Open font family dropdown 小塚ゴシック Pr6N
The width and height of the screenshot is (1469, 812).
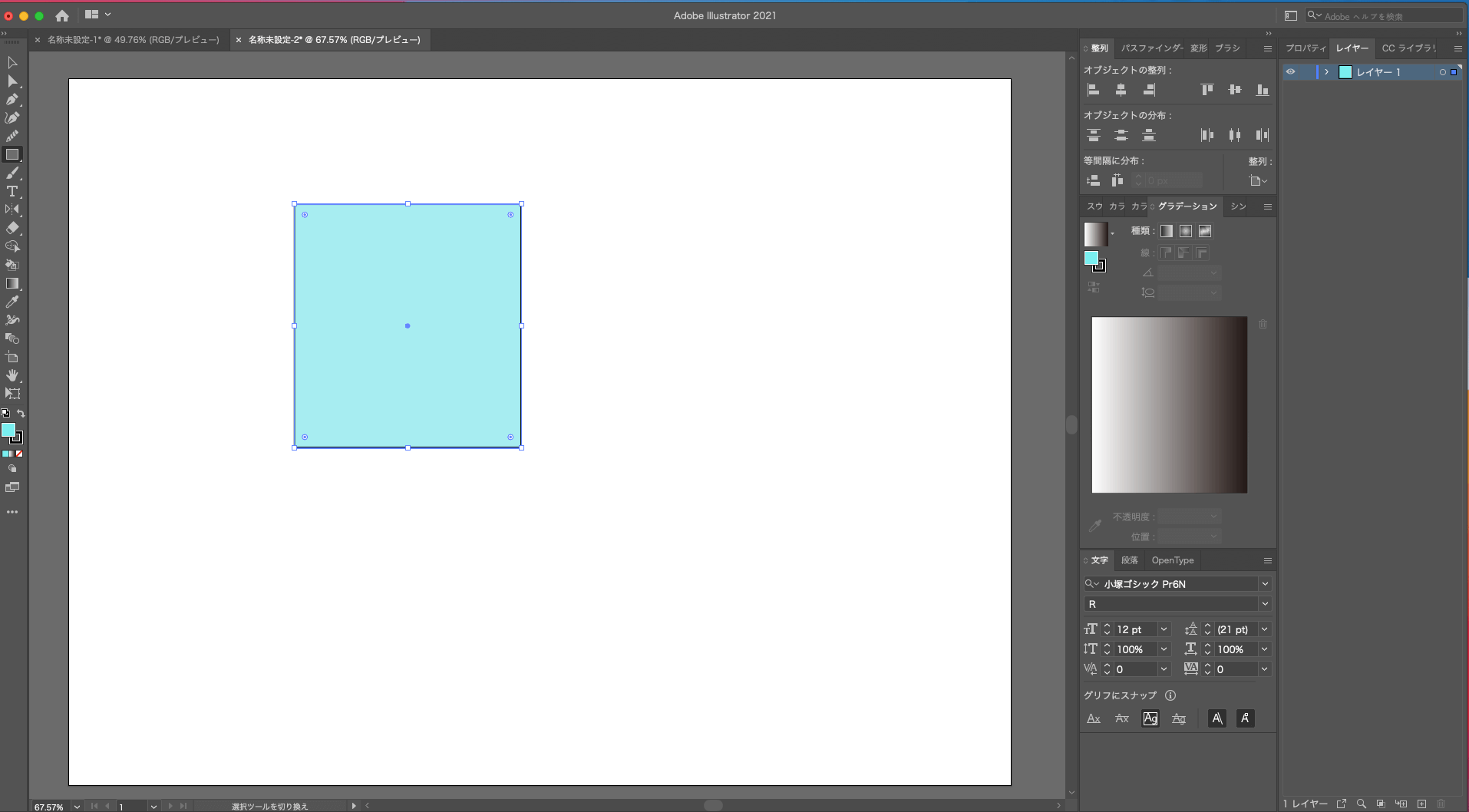1265,584
